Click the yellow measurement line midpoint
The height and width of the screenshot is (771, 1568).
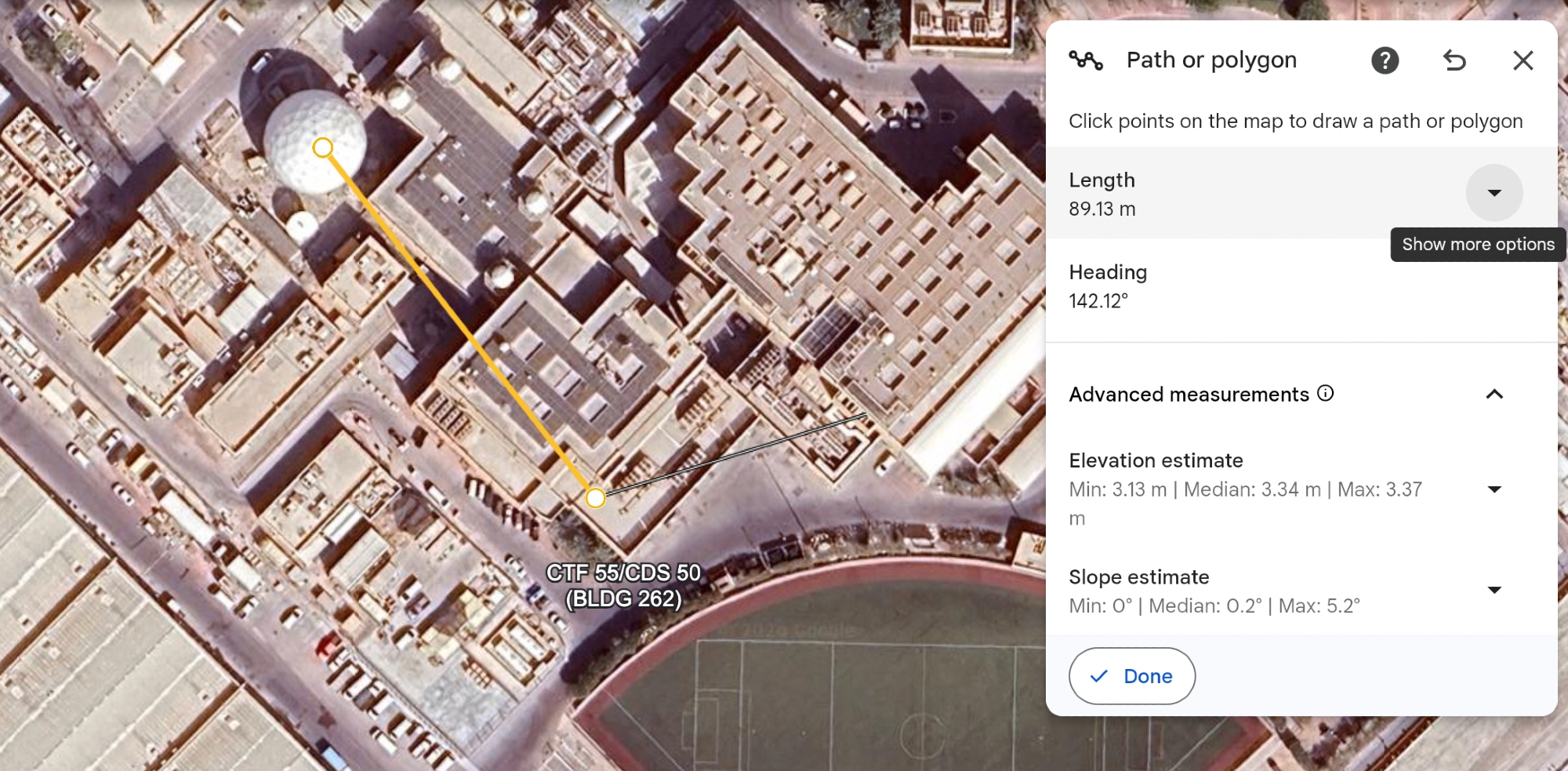[459, 322]
